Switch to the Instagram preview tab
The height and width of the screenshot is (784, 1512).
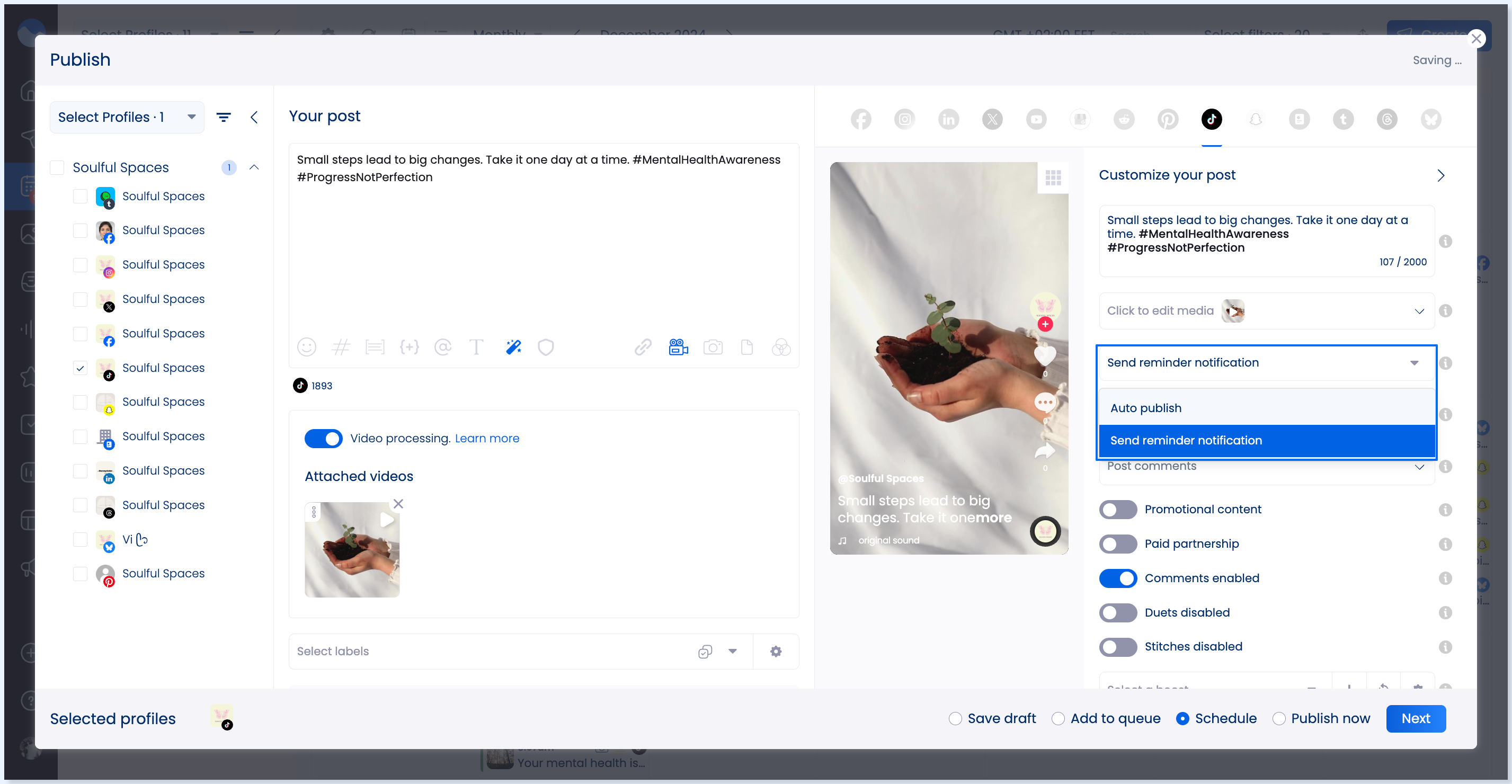(904, 119)
